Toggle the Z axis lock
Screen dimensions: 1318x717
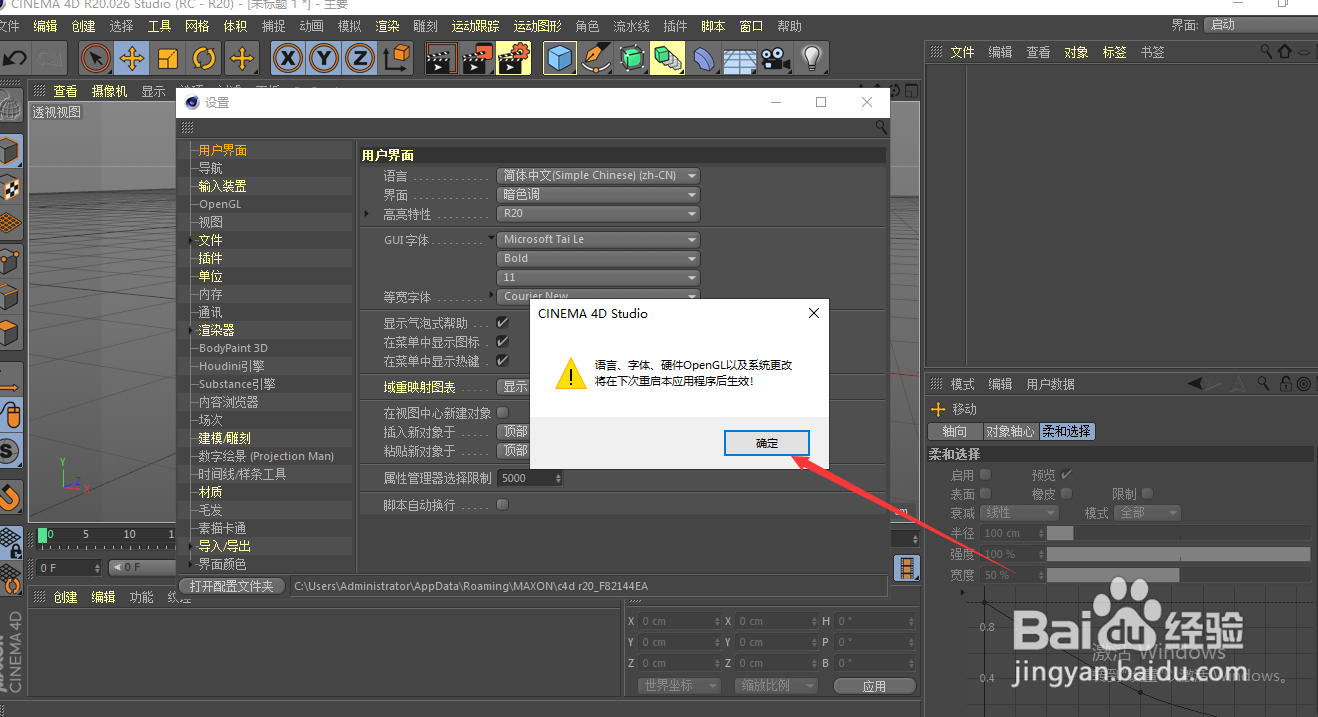point(360,59)
